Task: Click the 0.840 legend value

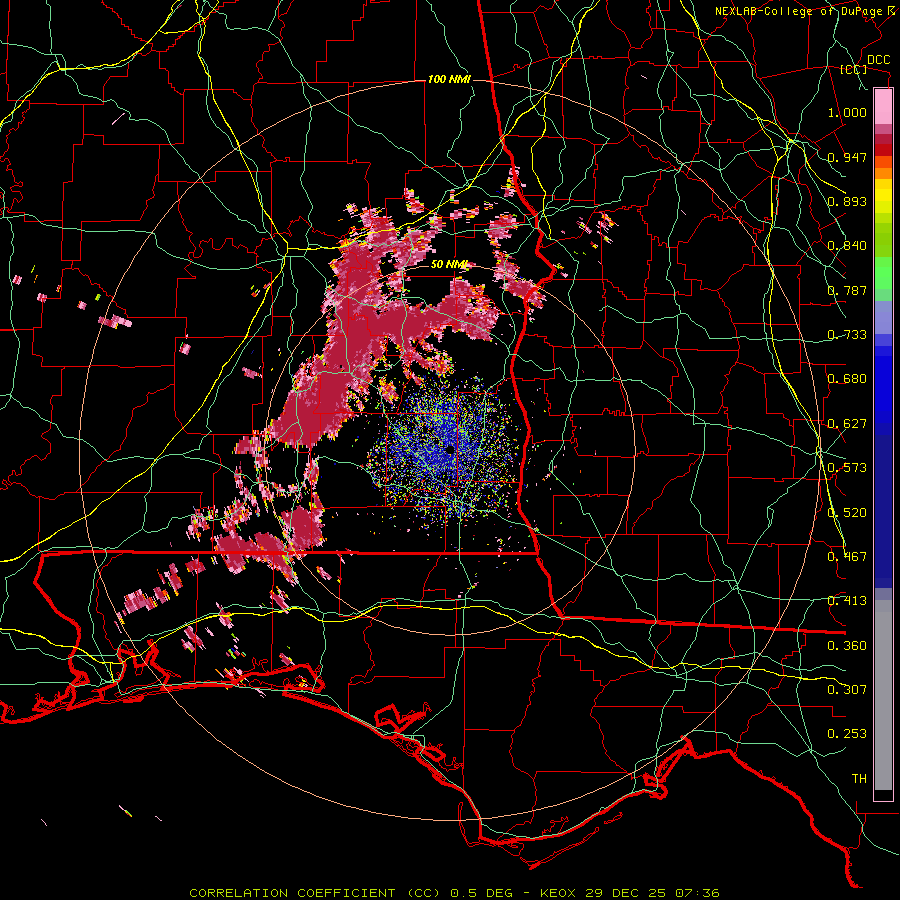Action: (x=847, y=246)
